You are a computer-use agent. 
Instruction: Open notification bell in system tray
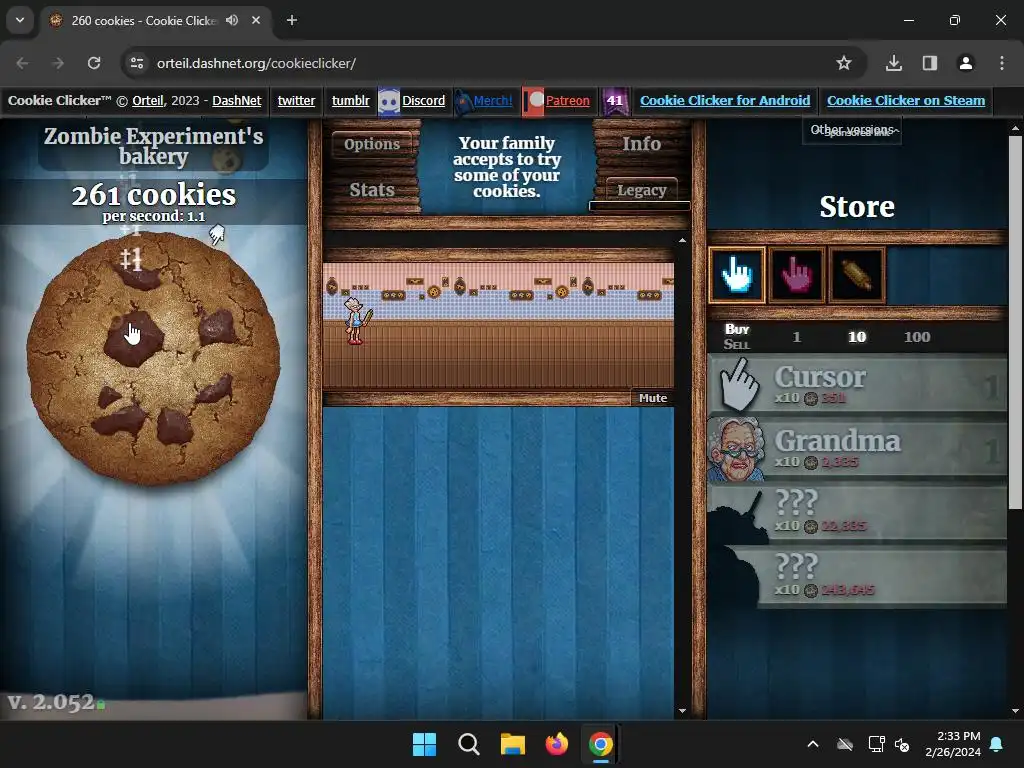click(997, 744)
